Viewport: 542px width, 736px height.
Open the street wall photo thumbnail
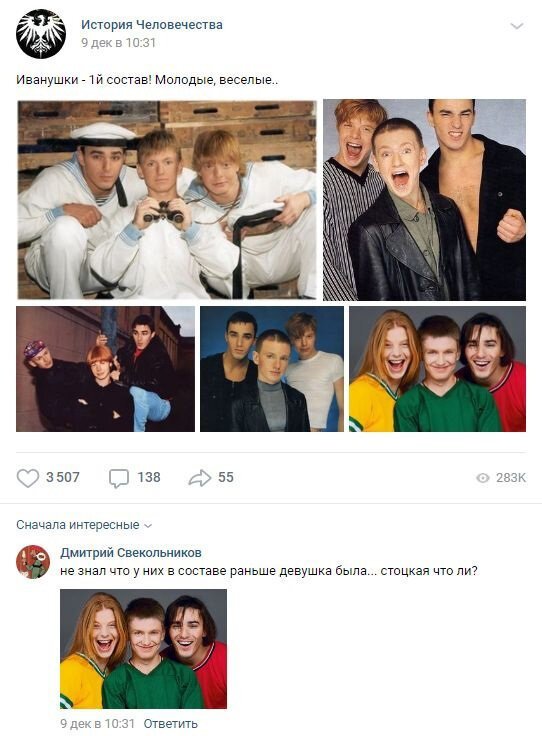(x=105, y=369)
